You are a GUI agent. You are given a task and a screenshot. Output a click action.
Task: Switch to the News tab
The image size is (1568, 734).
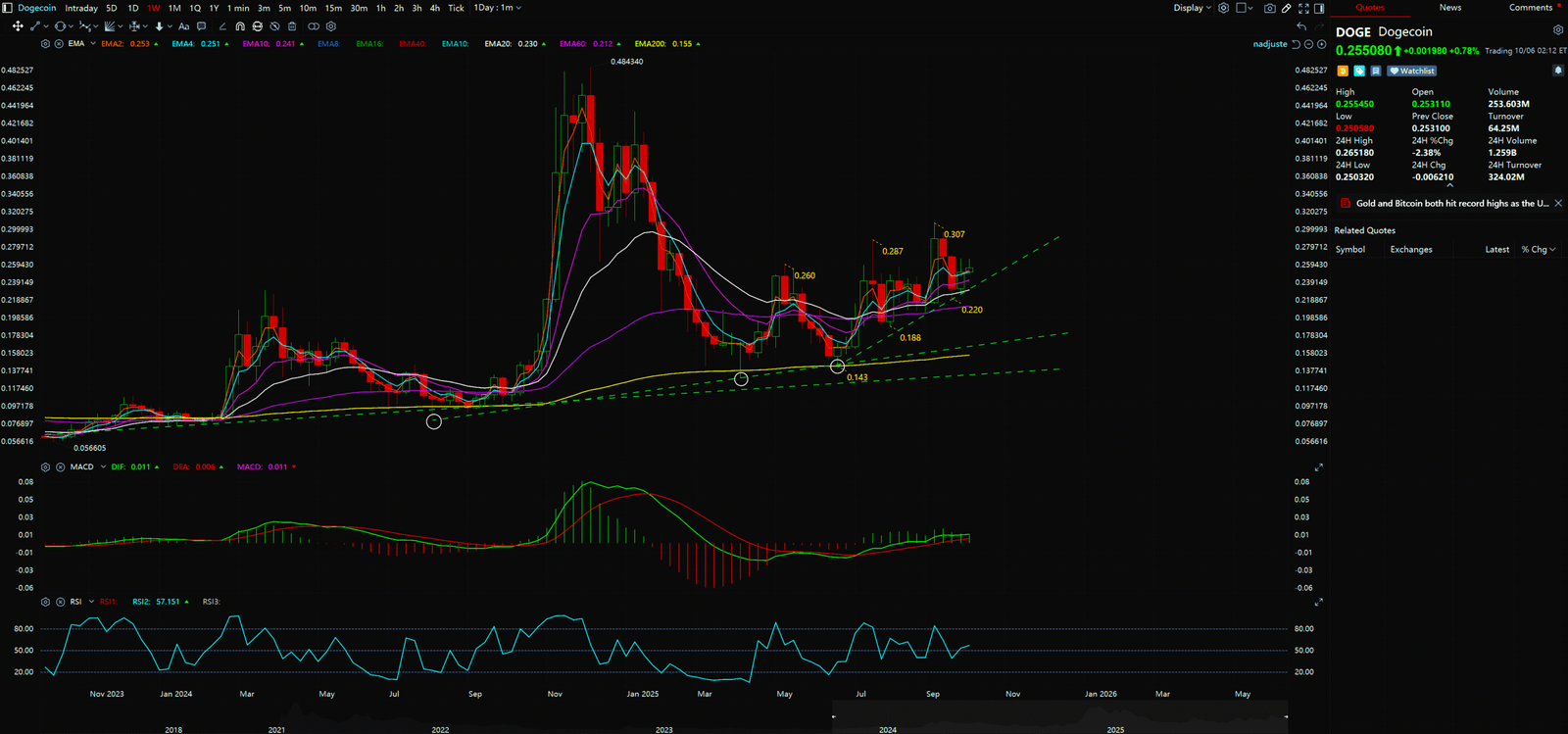pos(1449,8)
